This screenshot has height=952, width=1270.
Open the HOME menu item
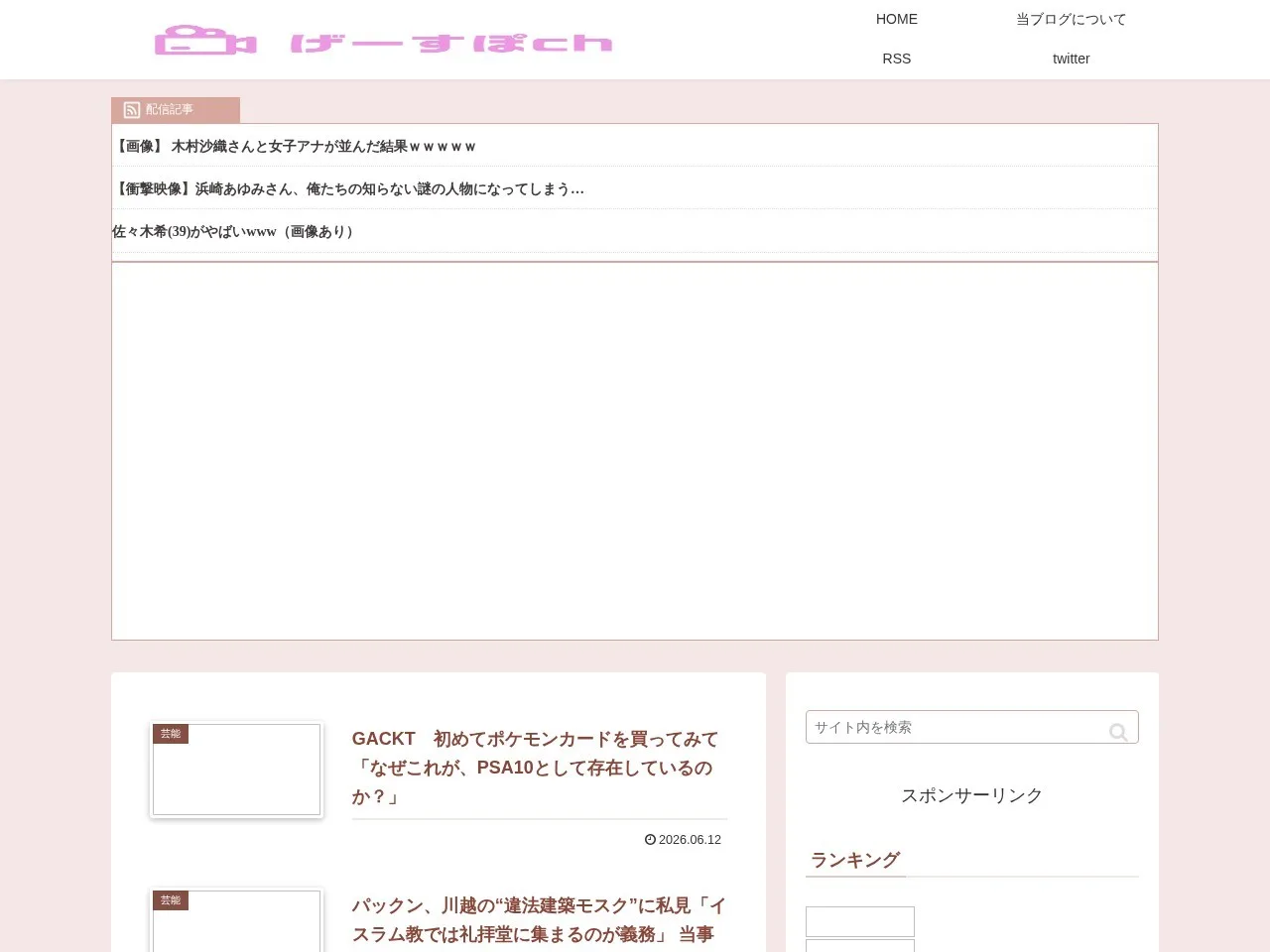[897, 19]
